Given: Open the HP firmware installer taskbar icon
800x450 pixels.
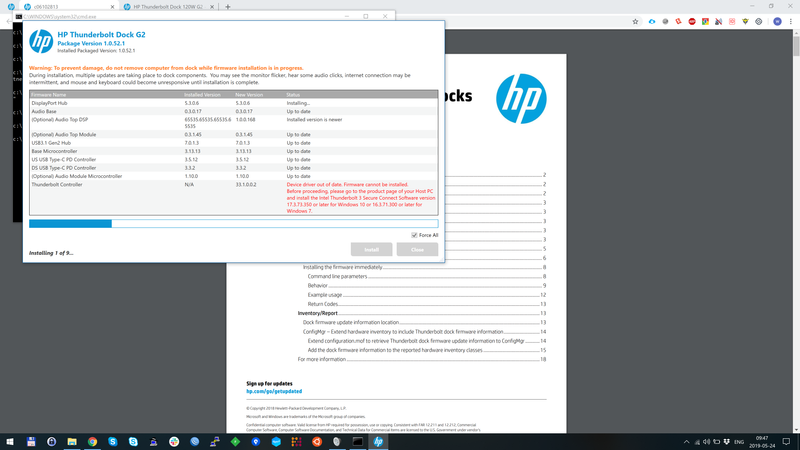Looking at the screenshot, I should [x=378, y=441].
